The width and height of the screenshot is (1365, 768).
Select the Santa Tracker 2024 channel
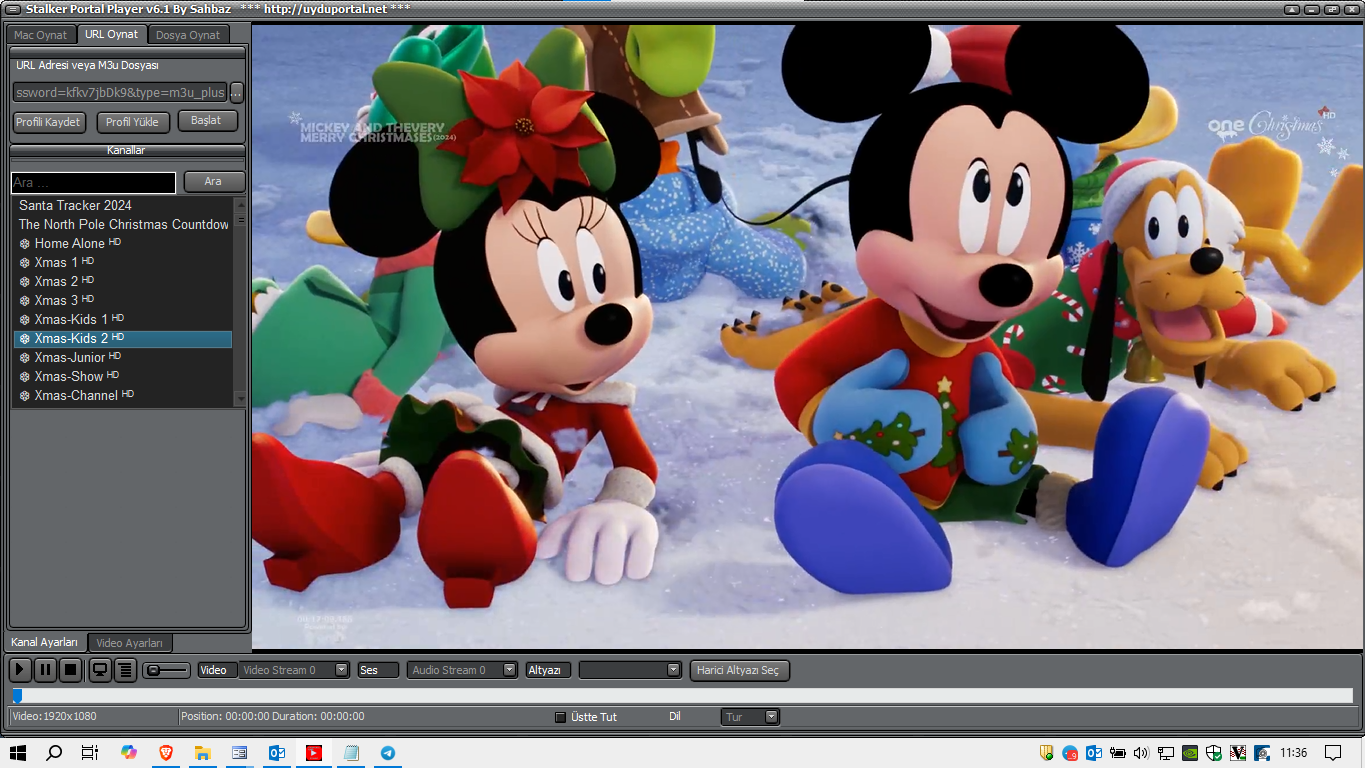pyautogui.click(x=123, y=205)
